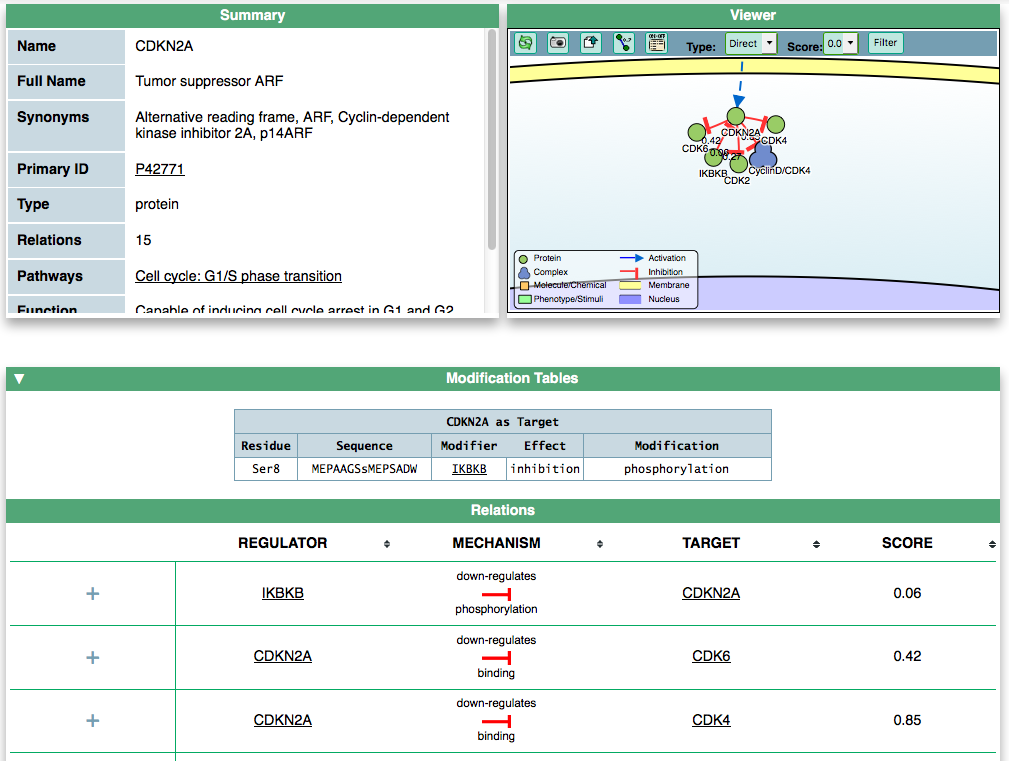Screen dimensions: 1009x761
Task: Open the P42771 primary ID link
Action: [x=160, y=169]
